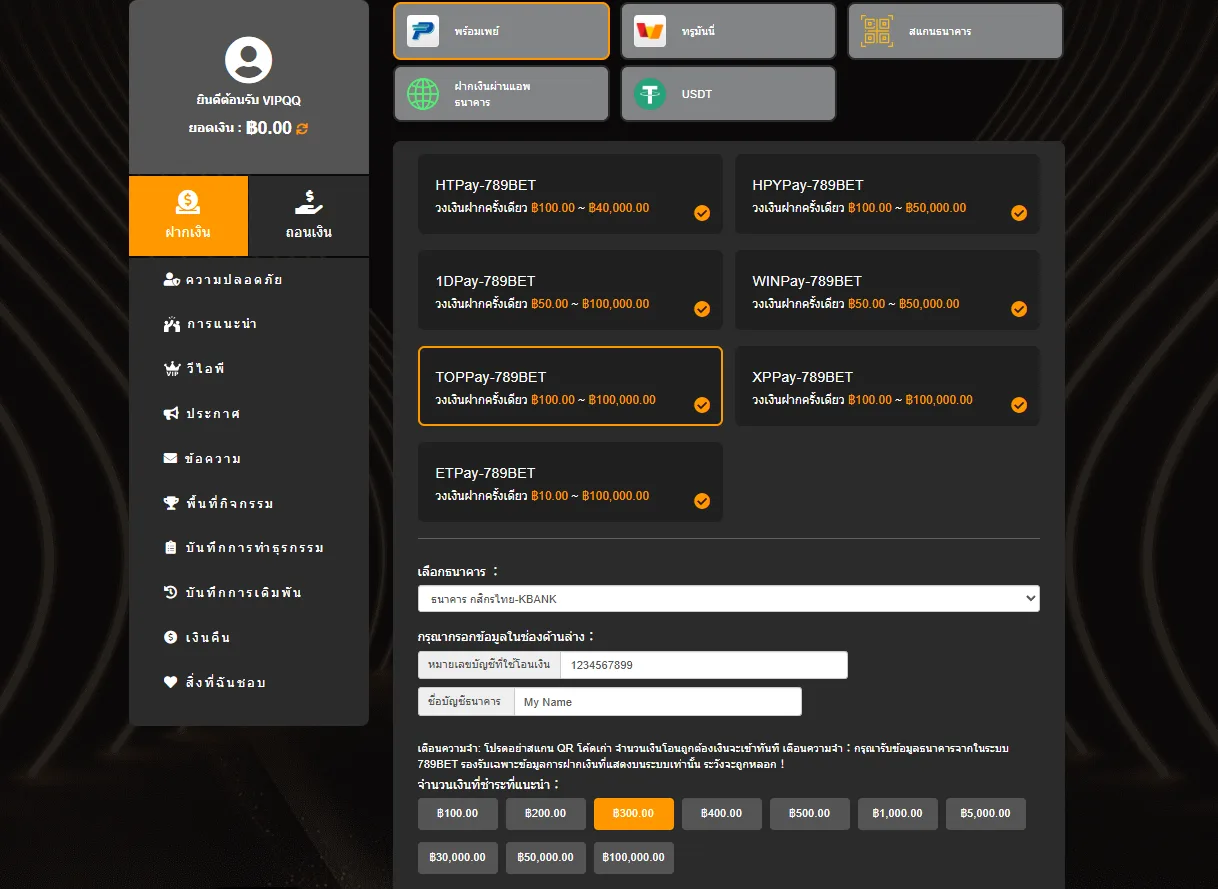Click the announcement megaphone icon
This screenshot has height=889, width=1218.
(171, 413)
